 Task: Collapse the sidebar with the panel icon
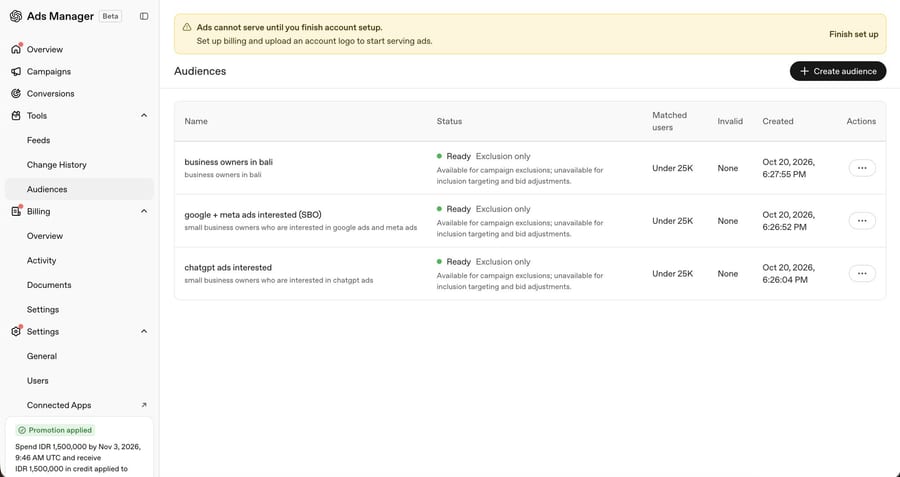pyautogui.click(x=144, y=16)
